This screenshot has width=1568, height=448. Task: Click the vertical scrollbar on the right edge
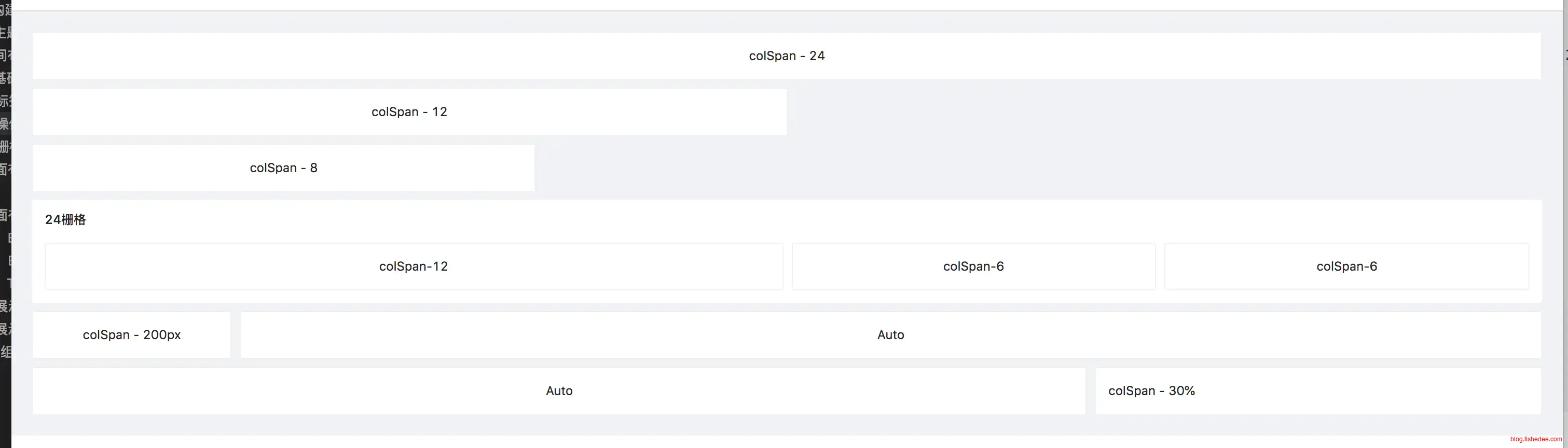click(1564, 183)
